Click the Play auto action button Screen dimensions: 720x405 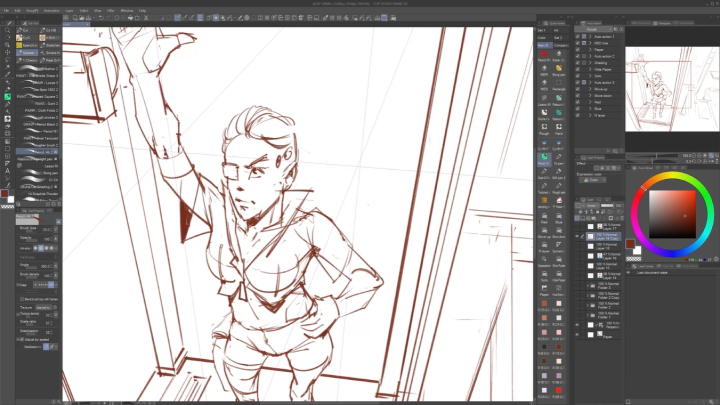(608, 151)
